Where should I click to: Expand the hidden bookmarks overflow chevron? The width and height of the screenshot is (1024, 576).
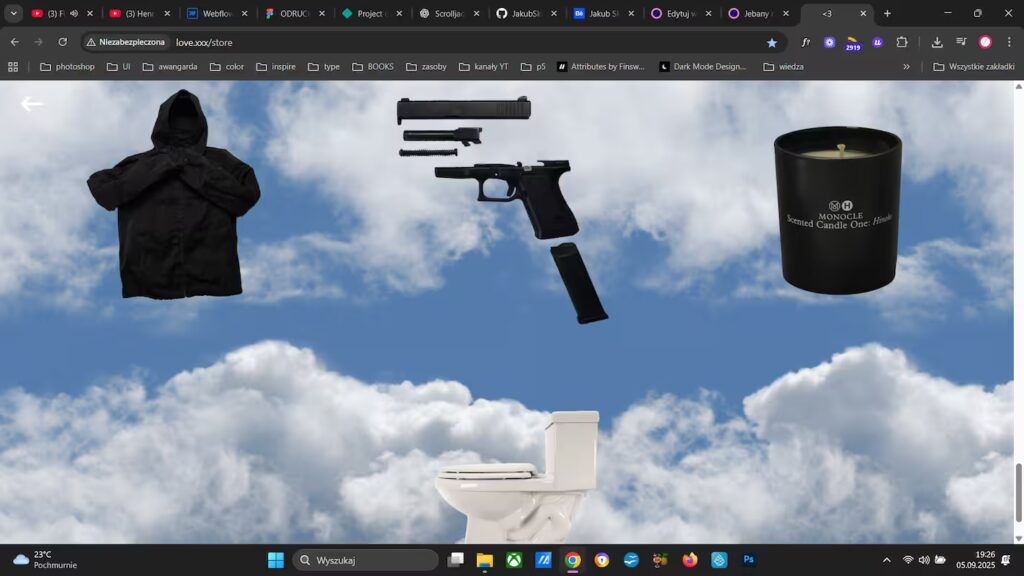tap(907, 67)
